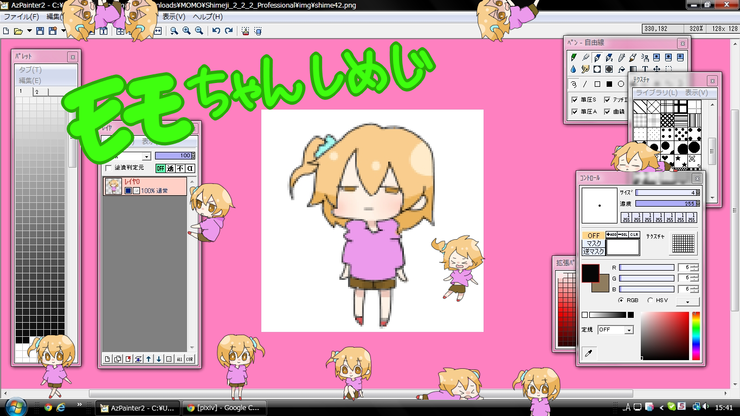Viewport: 740px width, 416px height.
Task: Click the layer OFF green button
Action: point(160,168)
